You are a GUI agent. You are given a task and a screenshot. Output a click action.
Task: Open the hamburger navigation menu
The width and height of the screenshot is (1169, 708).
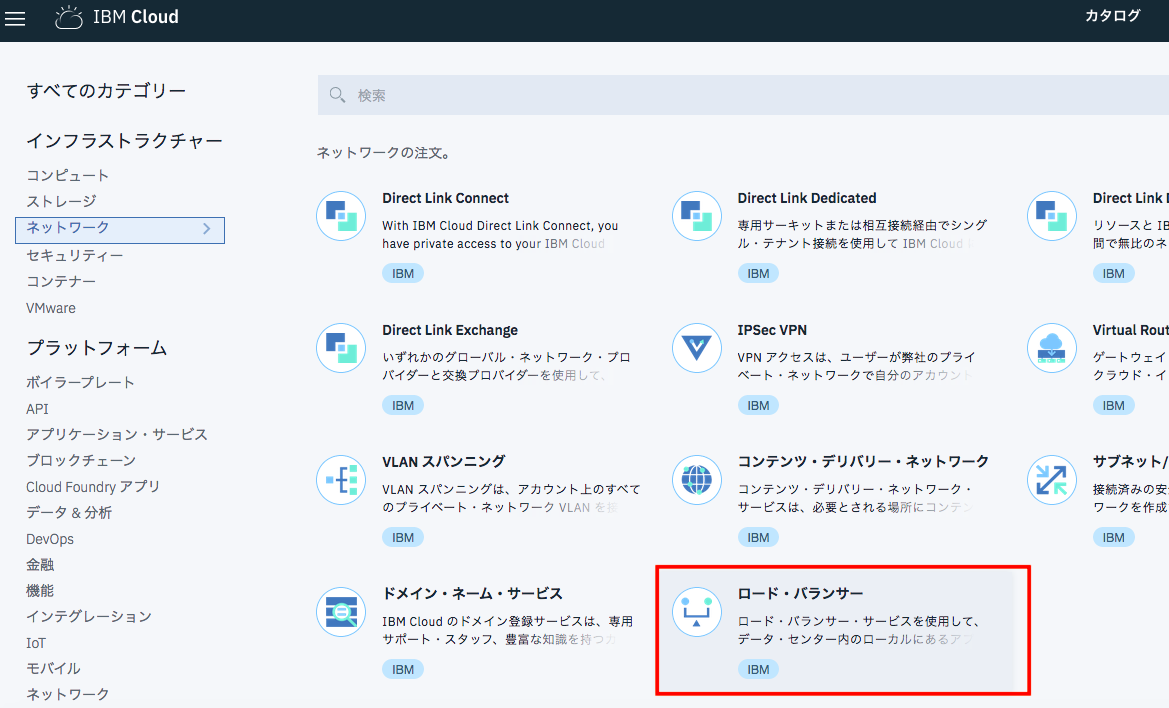[x=15, y=18]
